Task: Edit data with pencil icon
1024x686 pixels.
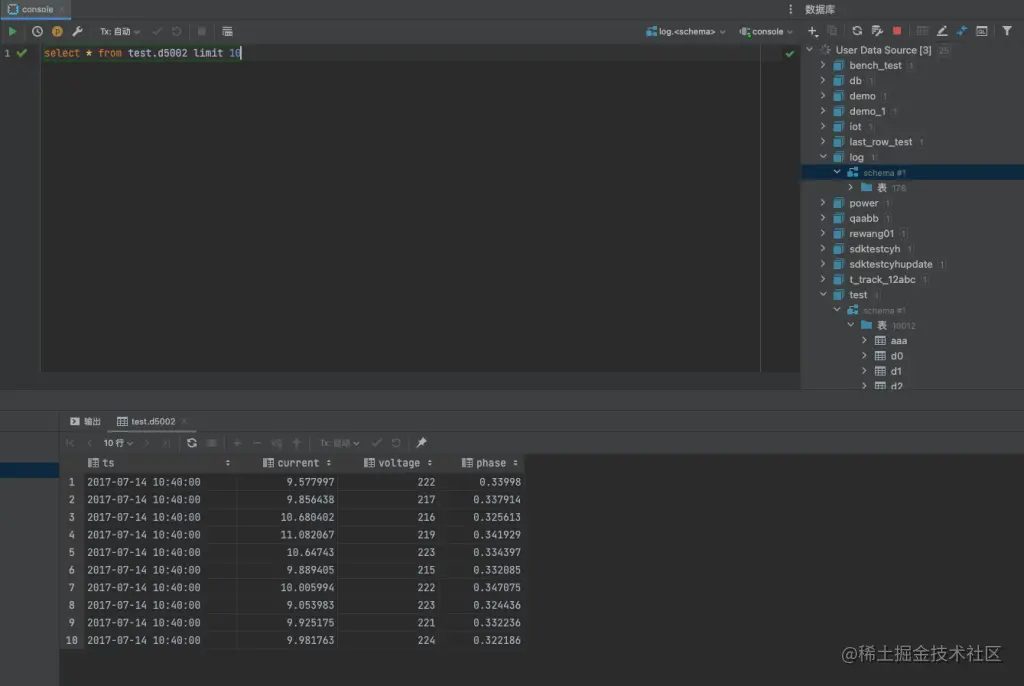Action: [x=943, y=31]
